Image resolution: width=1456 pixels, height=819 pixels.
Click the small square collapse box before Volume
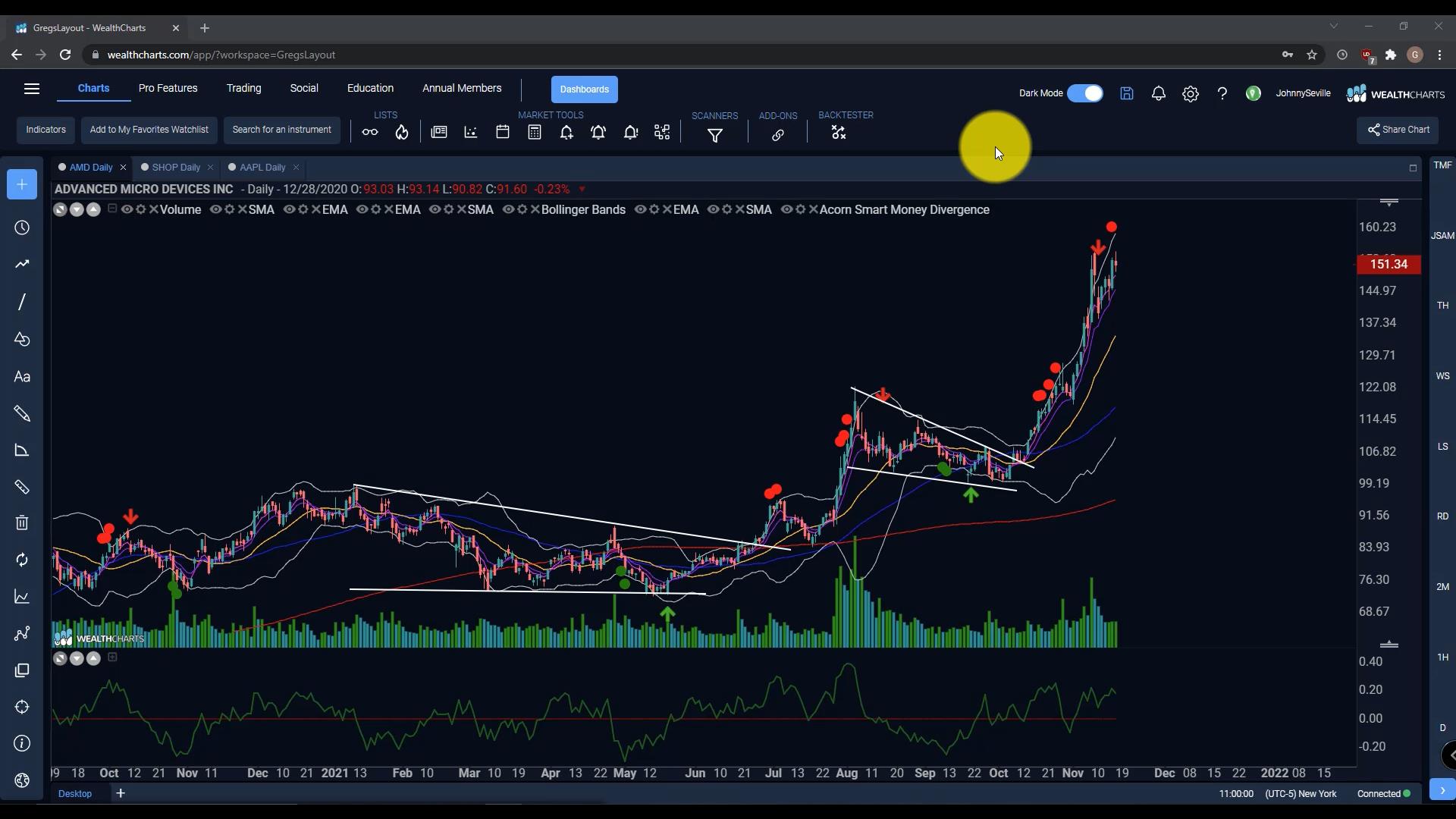point(112,209)
